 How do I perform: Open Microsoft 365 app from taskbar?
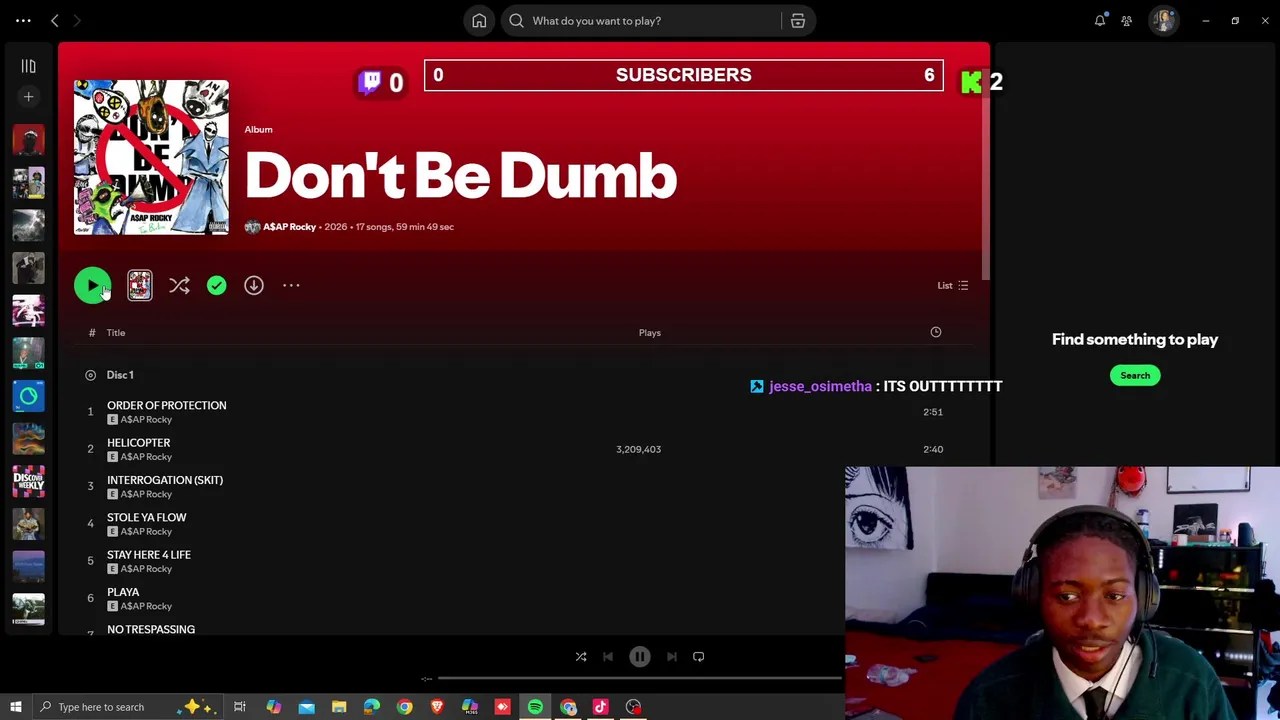coord(470,707)
